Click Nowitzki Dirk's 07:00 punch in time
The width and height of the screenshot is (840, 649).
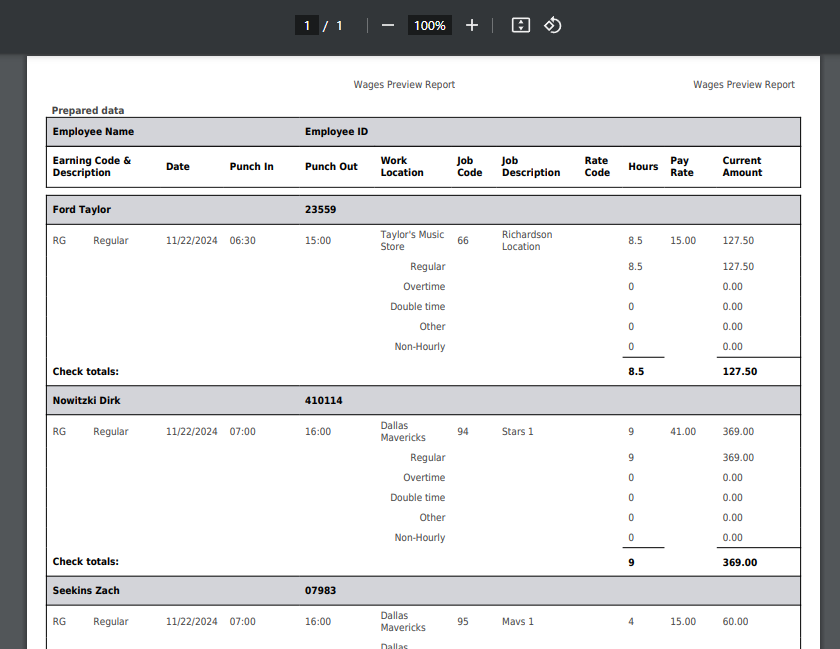point(243,431)
